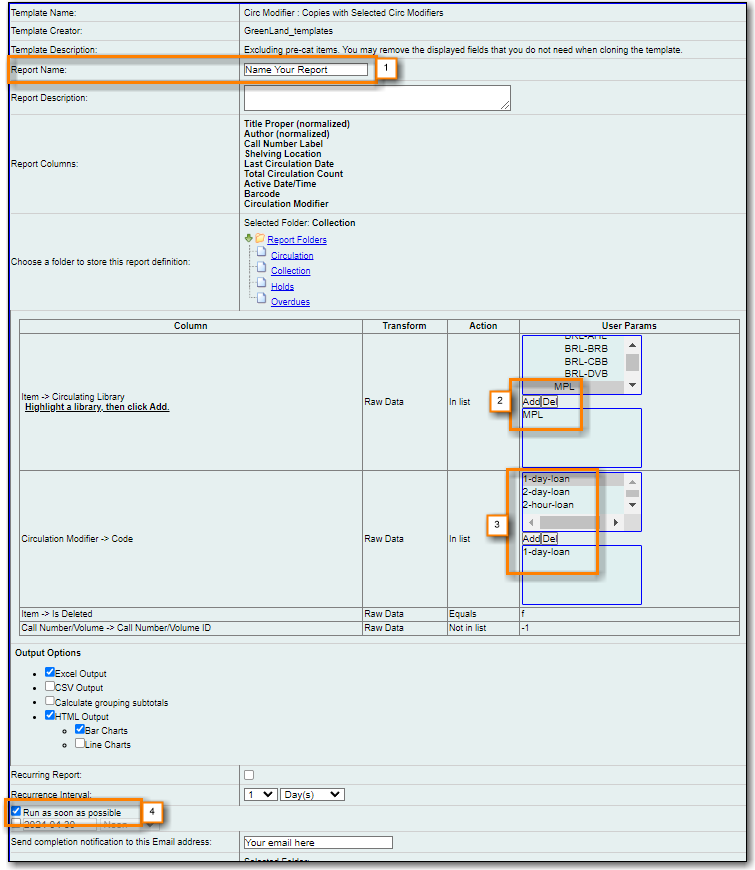This screenshot has width=755, height=870.
Task: Uncheck Run as soon as possible
Action: coord(16,811)
